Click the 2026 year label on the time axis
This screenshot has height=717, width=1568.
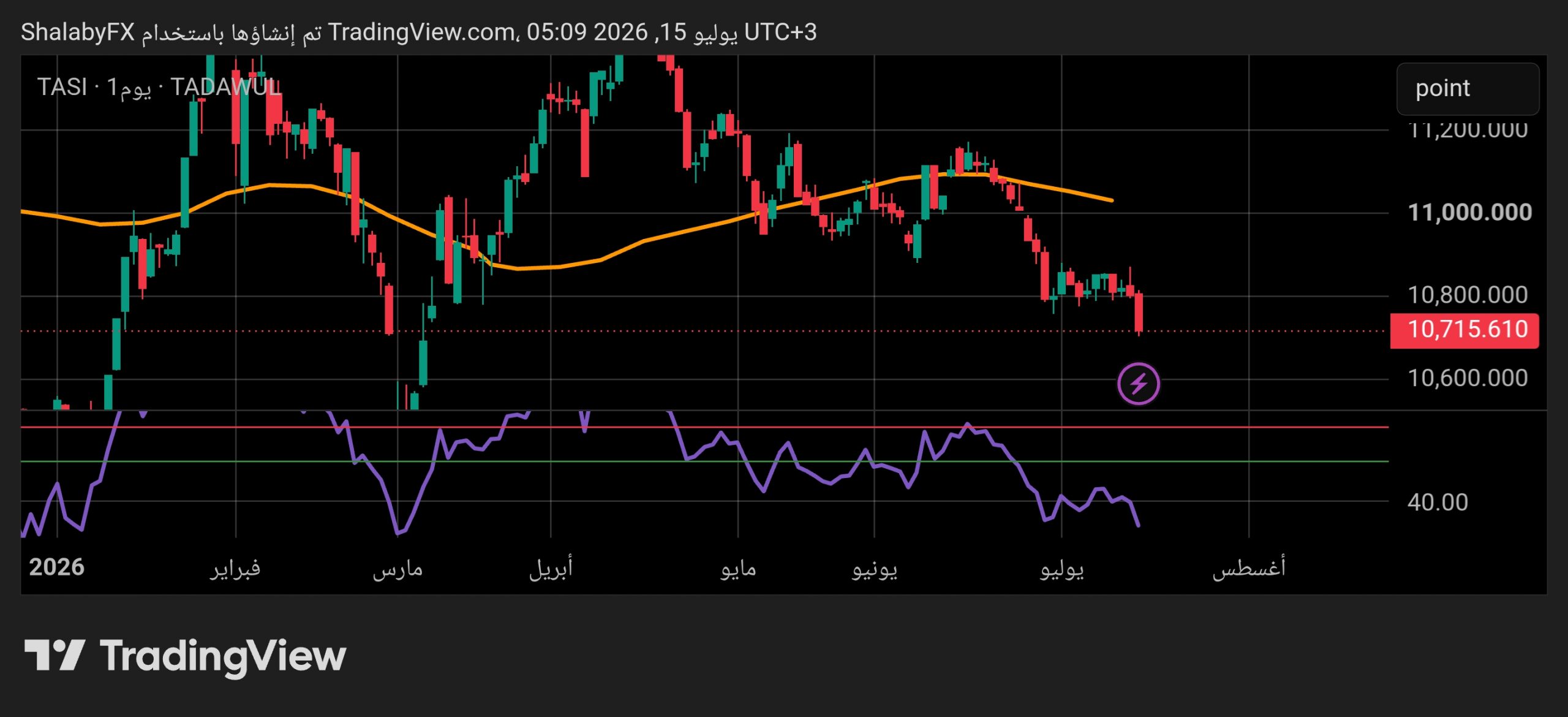[56, 567]
